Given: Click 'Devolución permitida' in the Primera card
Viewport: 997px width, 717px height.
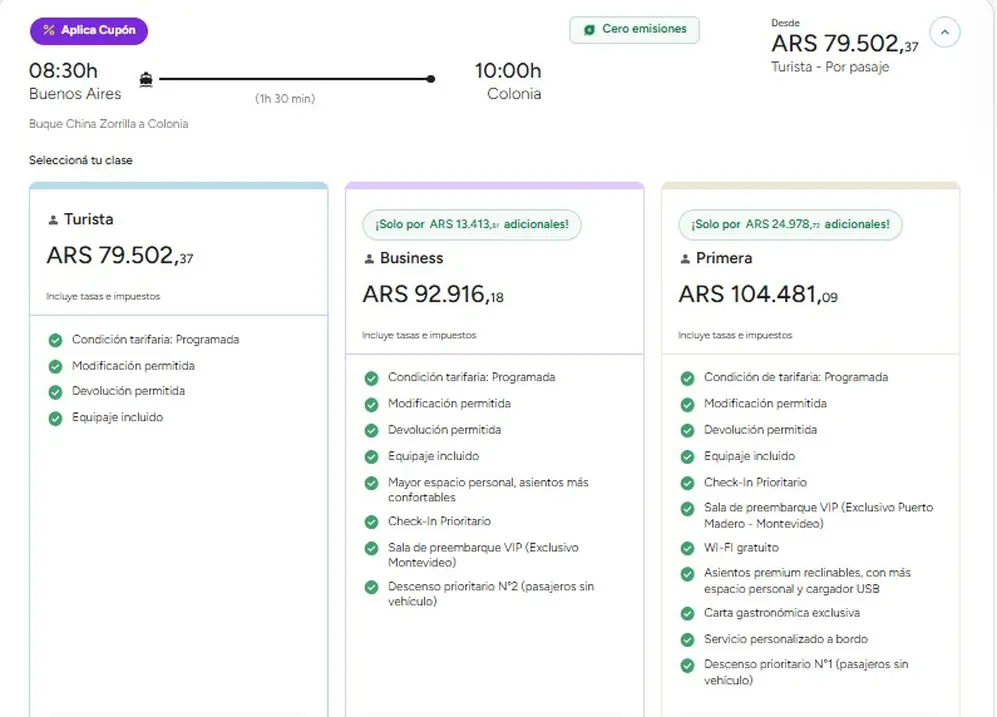Looking at the screenshot, I should (760, 430).
